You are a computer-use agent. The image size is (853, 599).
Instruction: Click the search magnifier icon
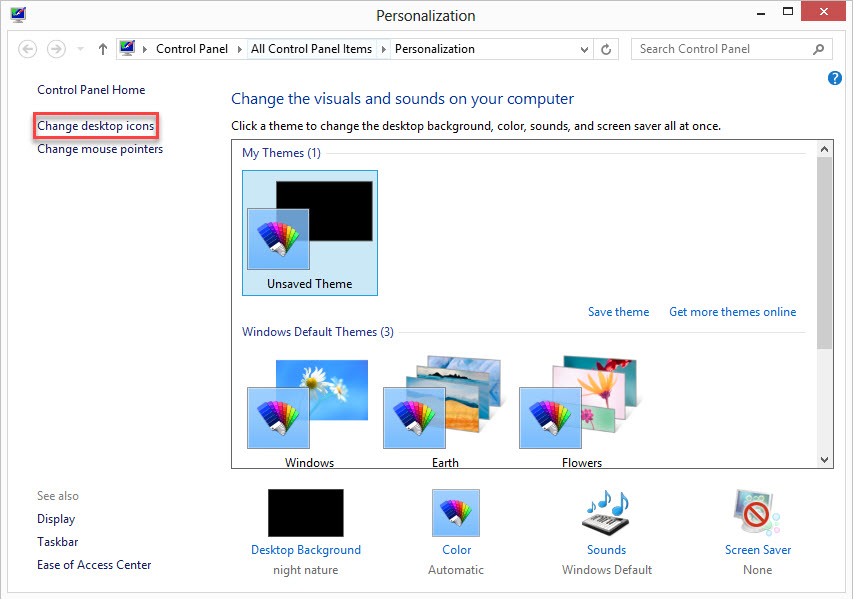(x=818, y=49)
